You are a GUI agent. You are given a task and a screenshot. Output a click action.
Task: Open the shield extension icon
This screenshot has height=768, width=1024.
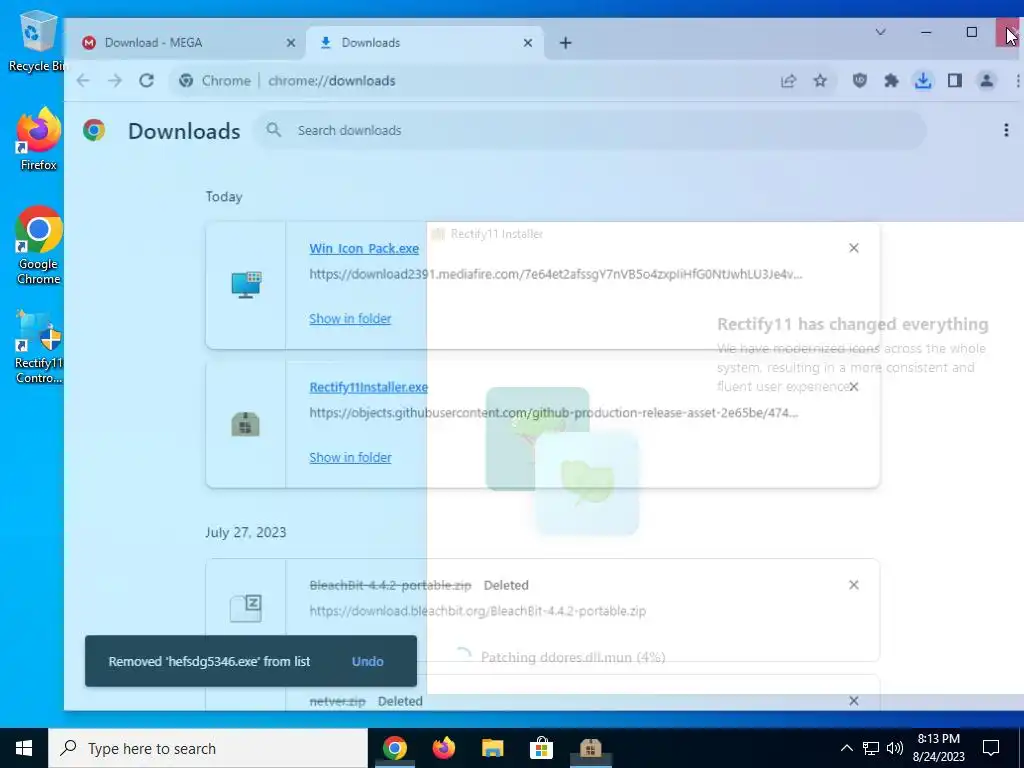859,80
